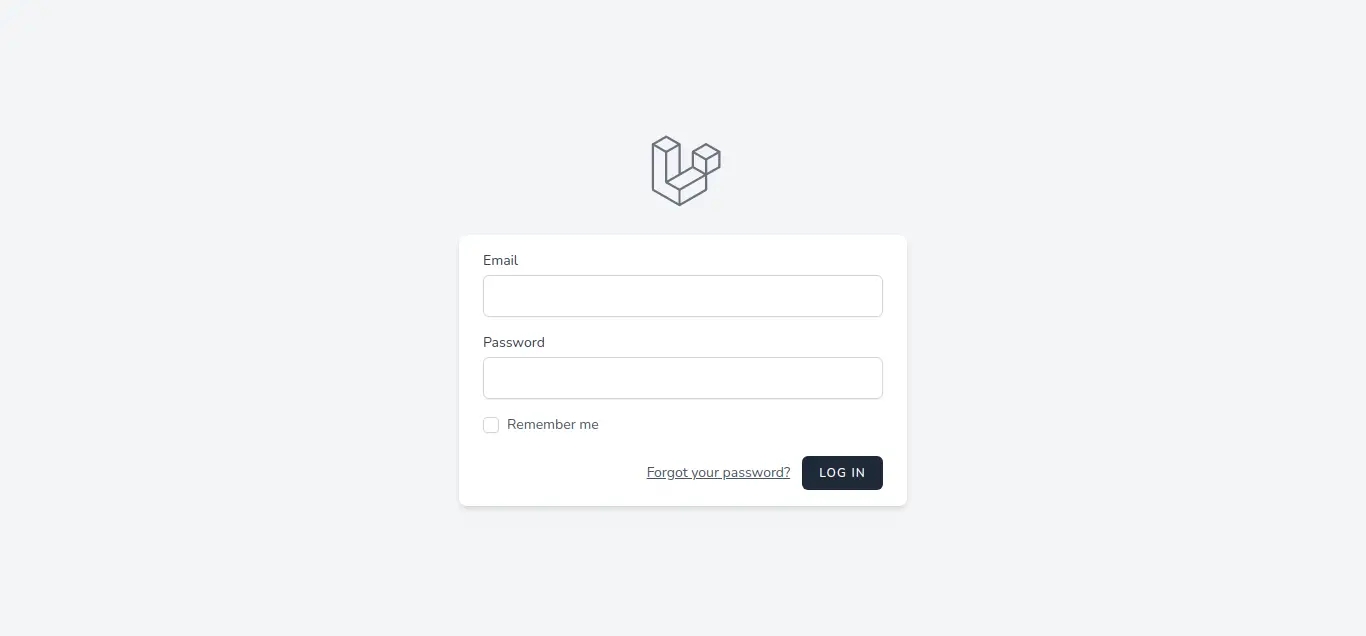Click the grey outlined Laravel icon
Screen dimensions: 1366x636
(685, 171)
